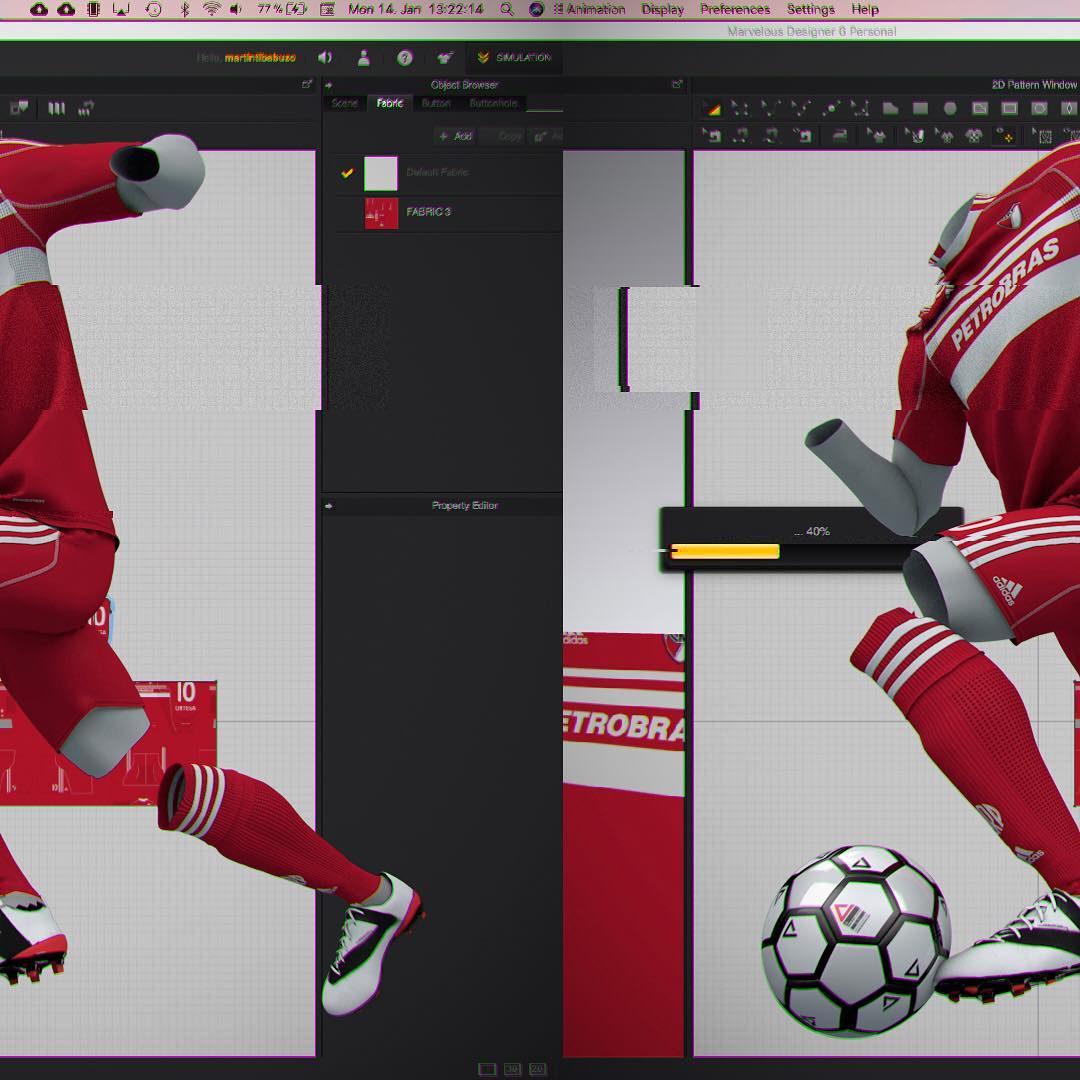Select the Edit Texture shirt tool
The height and width of the screenshot is (1080, 1080).
coord(876,136)
